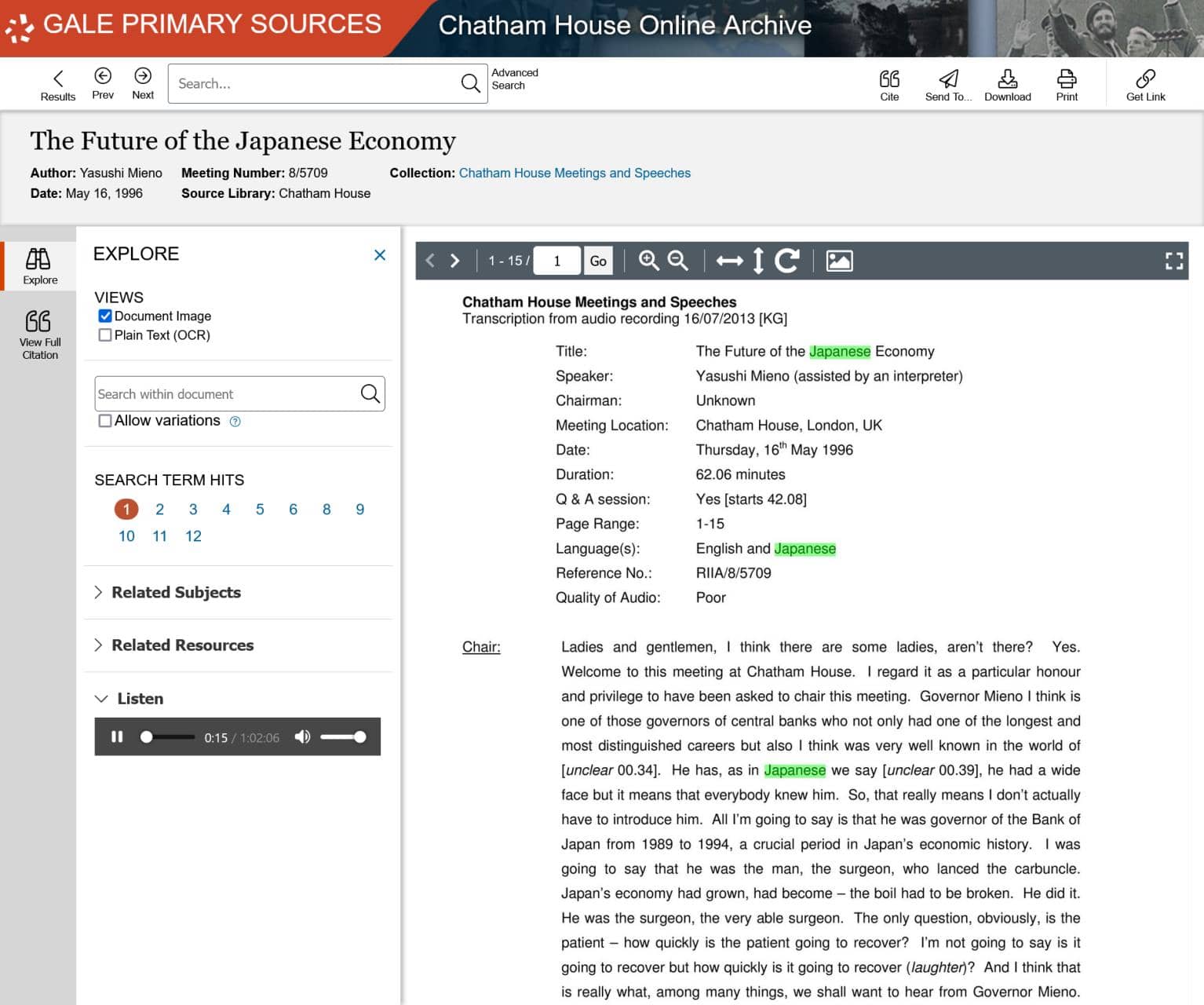Screen dimensions: 1204x1005
Task: Open the Prev document arrow
Action: 103,83
